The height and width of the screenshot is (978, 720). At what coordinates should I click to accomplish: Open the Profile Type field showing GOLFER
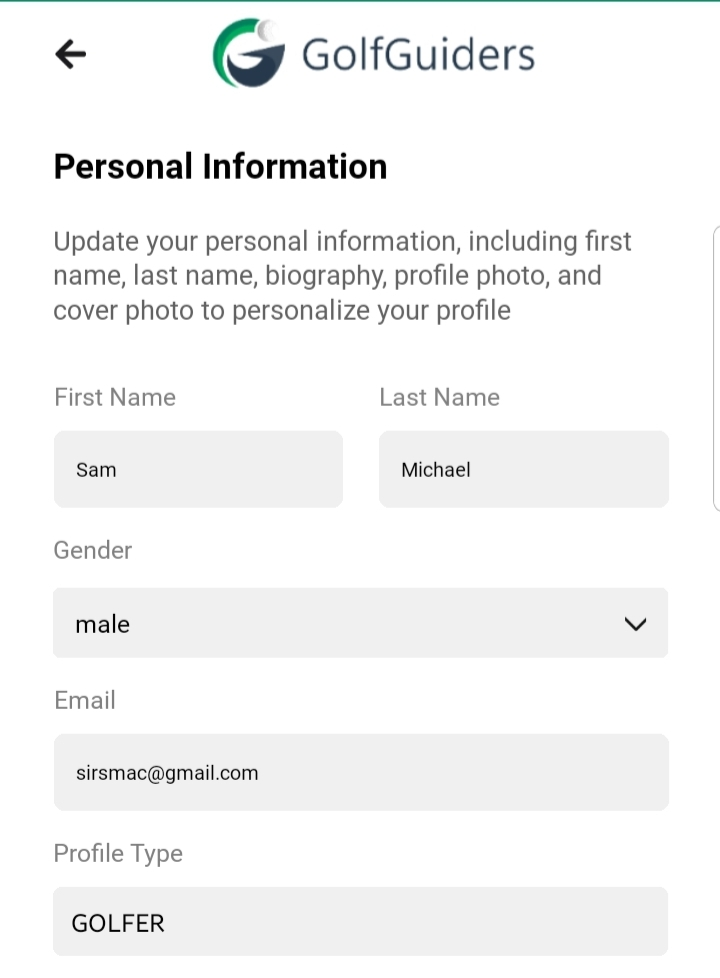[x=360, y=921]
